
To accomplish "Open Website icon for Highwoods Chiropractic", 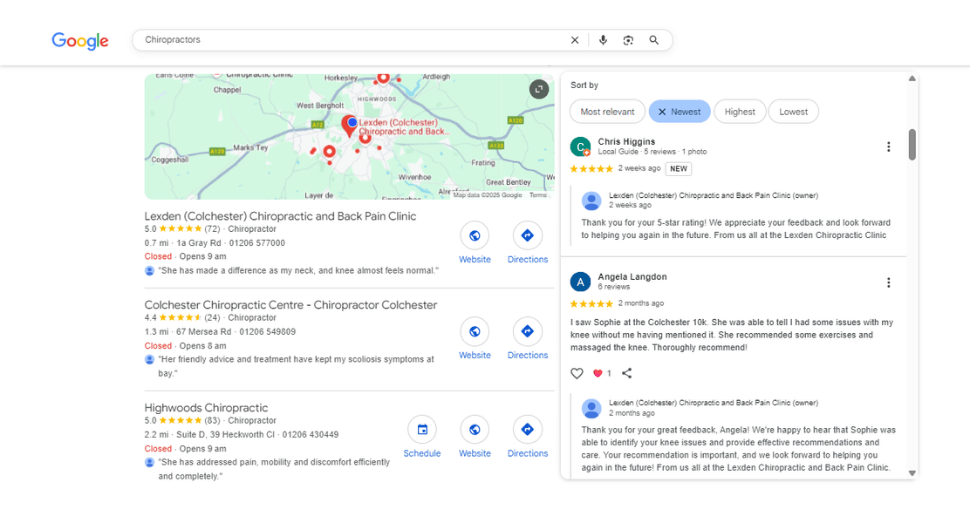I will [x=474, y=430].
